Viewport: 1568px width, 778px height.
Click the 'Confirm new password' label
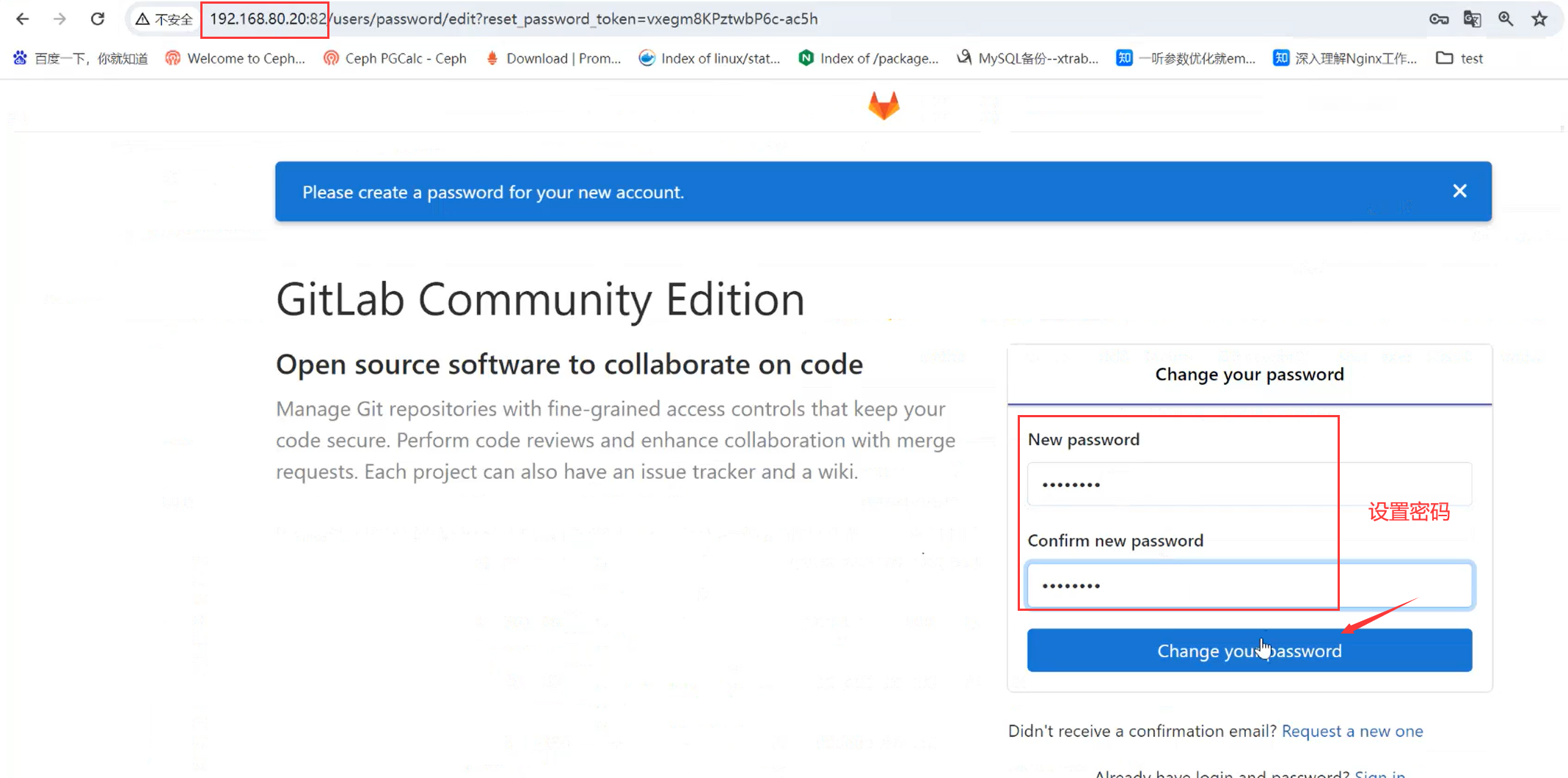pos(1115,541)
